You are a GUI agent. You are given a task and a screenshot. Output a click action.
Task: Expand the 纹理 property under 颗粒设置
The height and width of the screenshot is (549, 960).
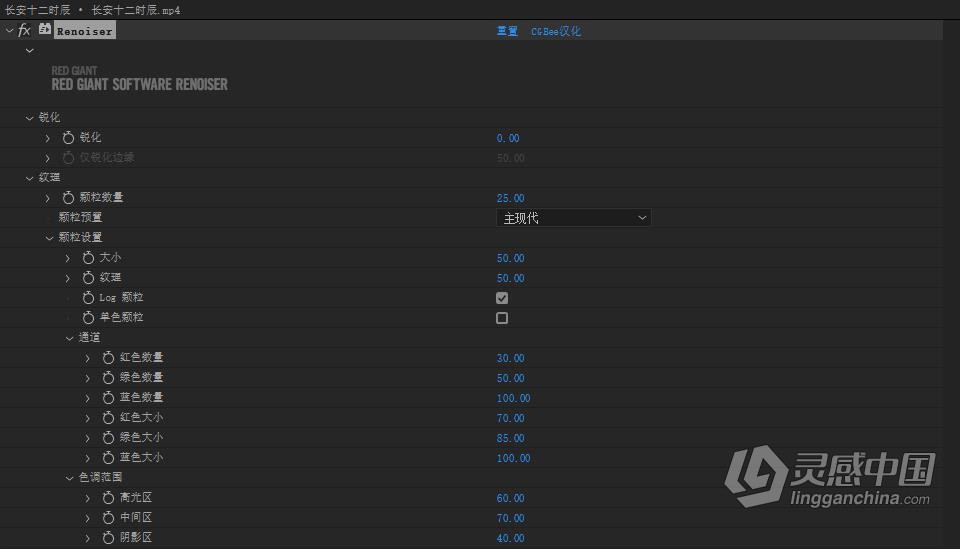[68, 278]
